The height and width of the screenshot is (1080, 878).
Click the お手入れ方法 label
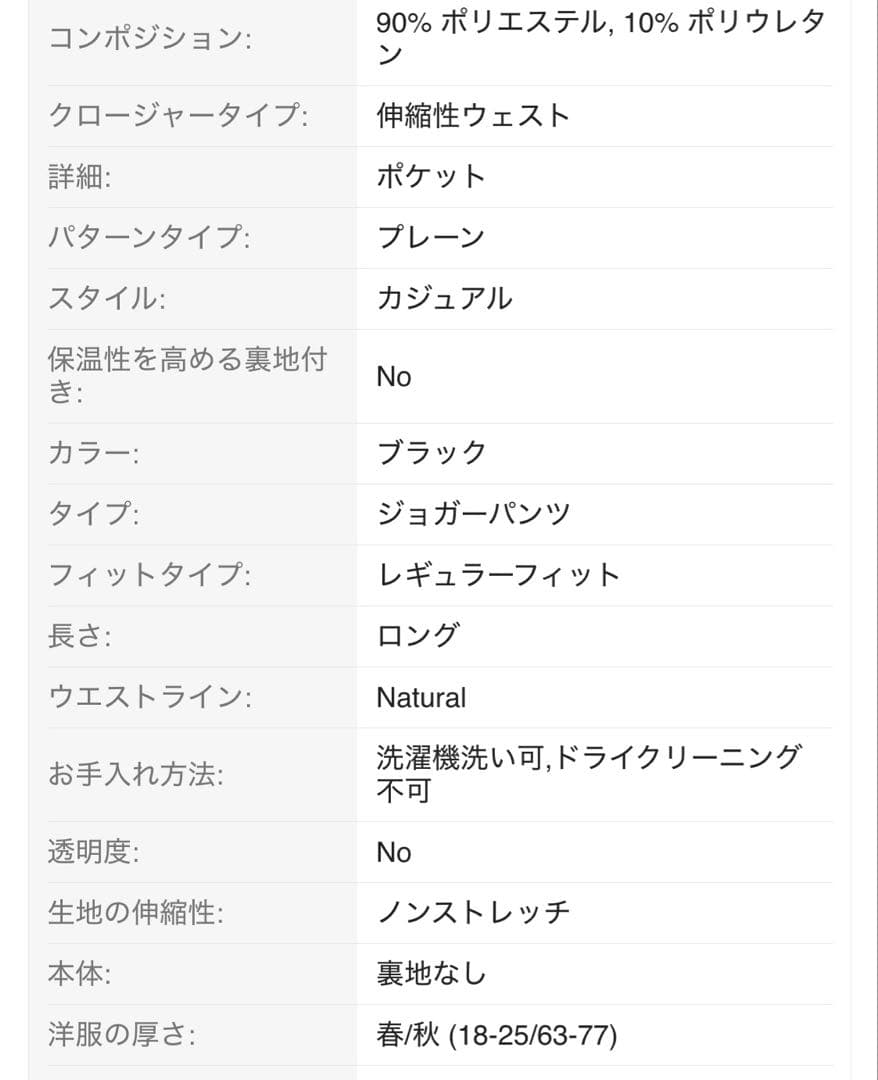[x=135, y=774]
